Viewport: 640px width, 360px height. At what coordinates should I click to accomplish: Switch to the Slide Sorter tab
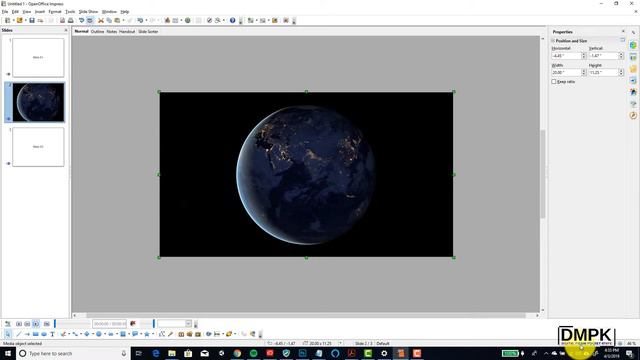pos(148,31)
